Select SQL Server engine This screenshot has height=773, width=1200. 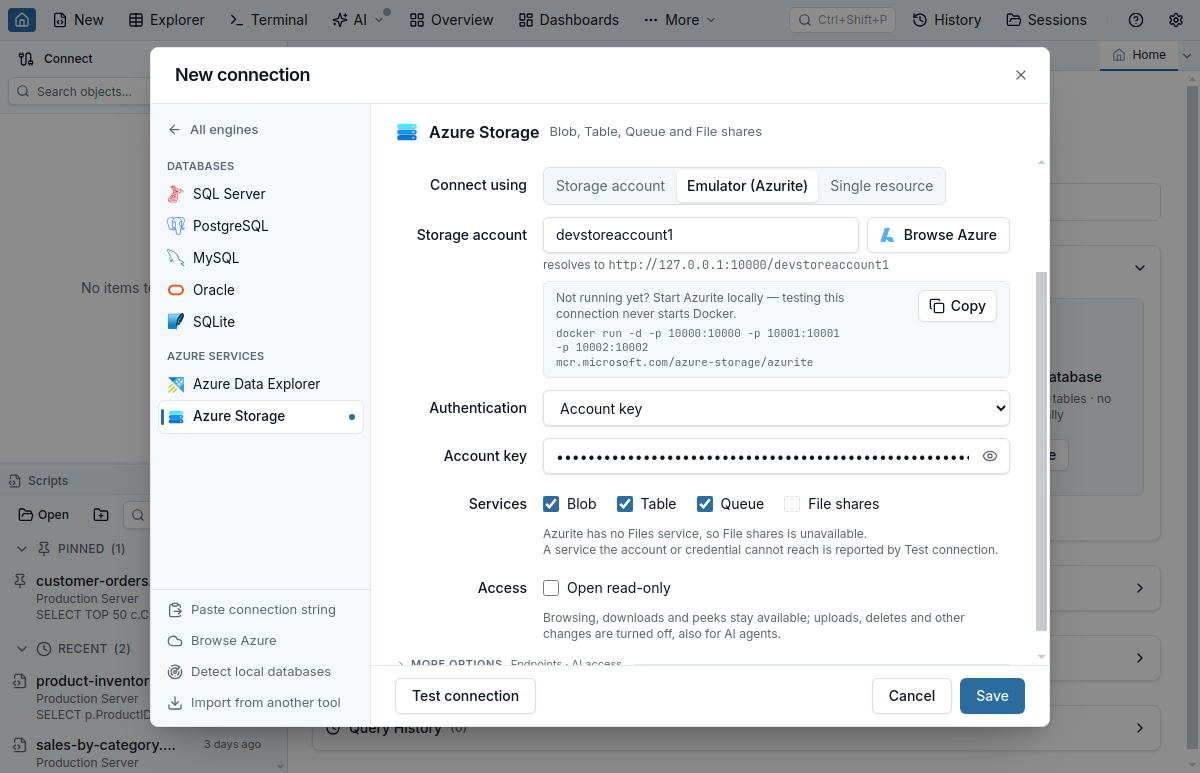pyautogui.click(x=260, y=194)
